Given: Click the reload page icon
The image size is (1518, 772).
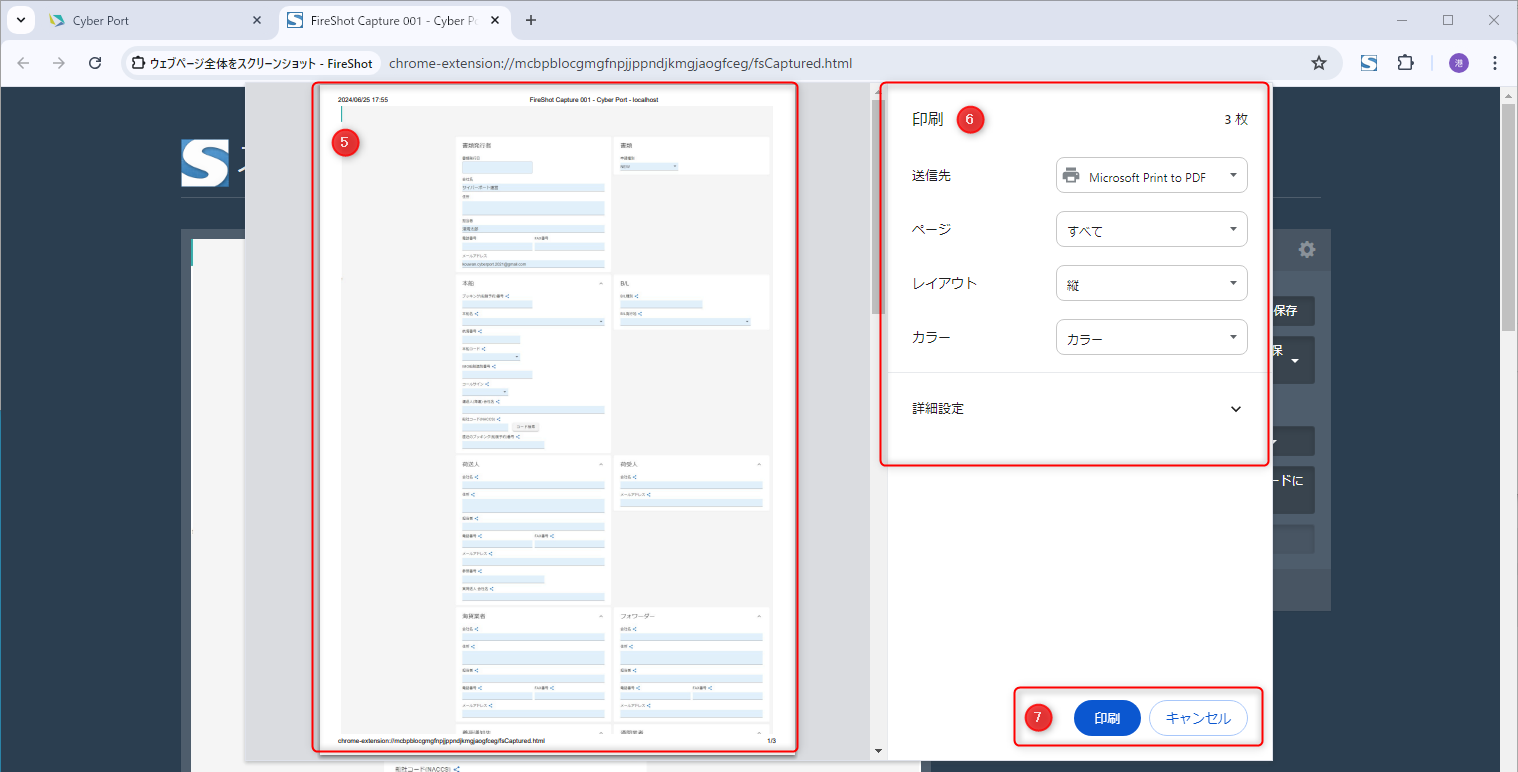Looking at the screenshot, I should [x=95, y=63].
